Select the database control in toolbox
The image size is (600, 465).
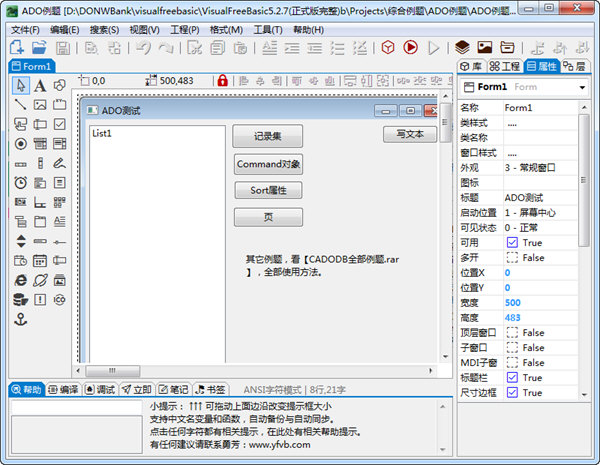[x=21, y=299]
